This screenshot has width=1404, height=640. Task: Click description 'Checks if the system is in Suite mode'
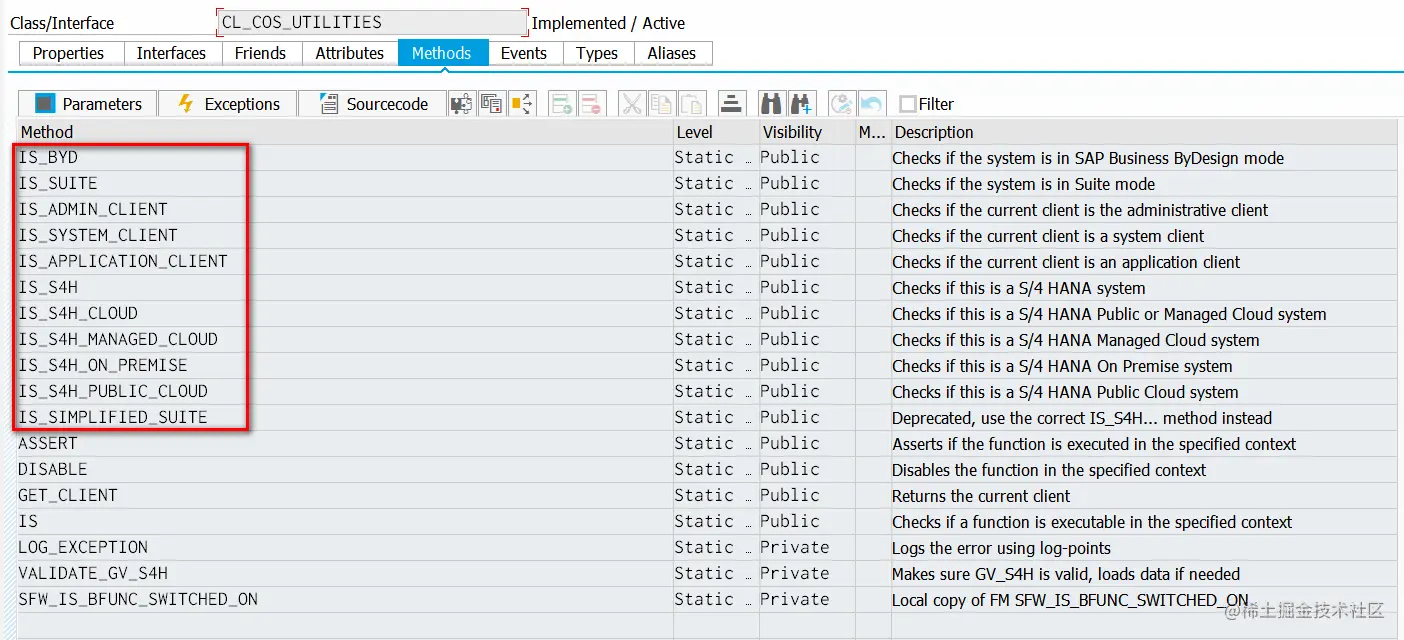[x=1023, y=184]
